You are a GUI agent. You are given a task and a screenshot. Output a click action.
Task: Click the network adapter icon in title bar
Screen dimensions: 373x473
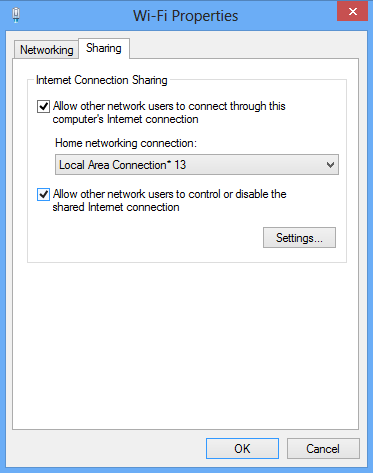[16, 15]
